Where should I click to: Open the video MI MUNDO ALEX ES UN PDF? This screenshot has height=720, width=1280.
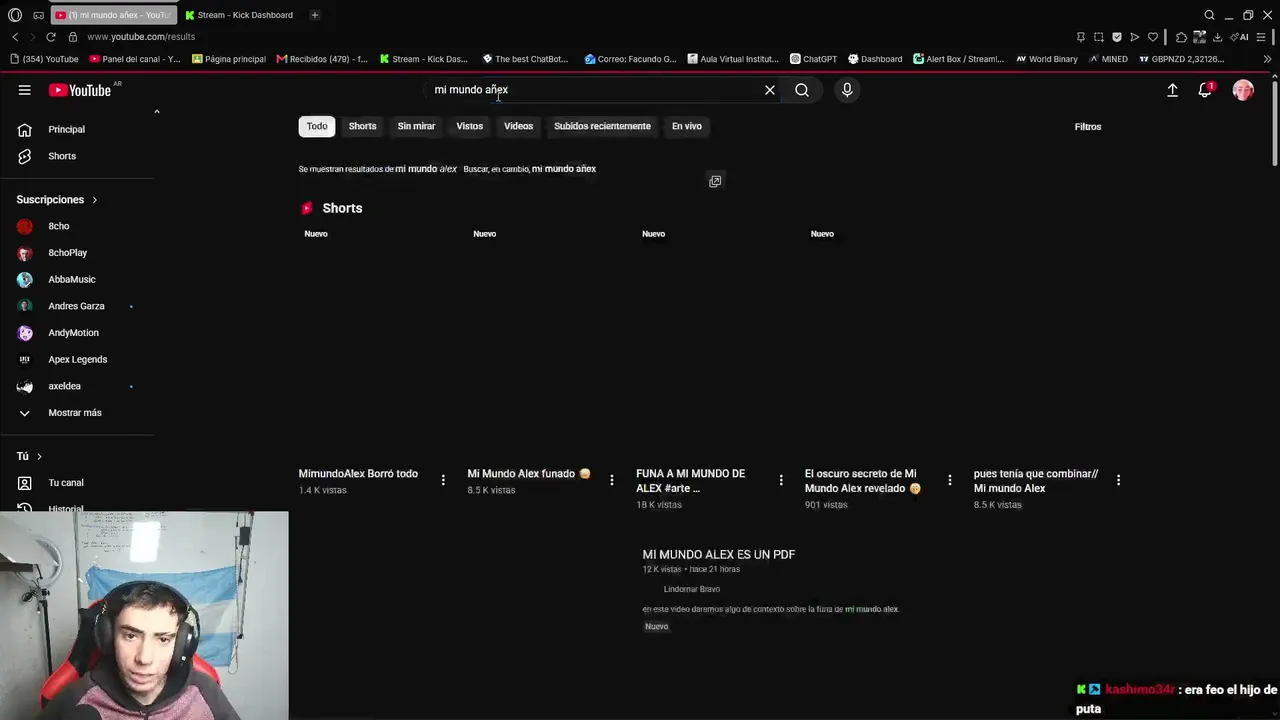point(719,554)
